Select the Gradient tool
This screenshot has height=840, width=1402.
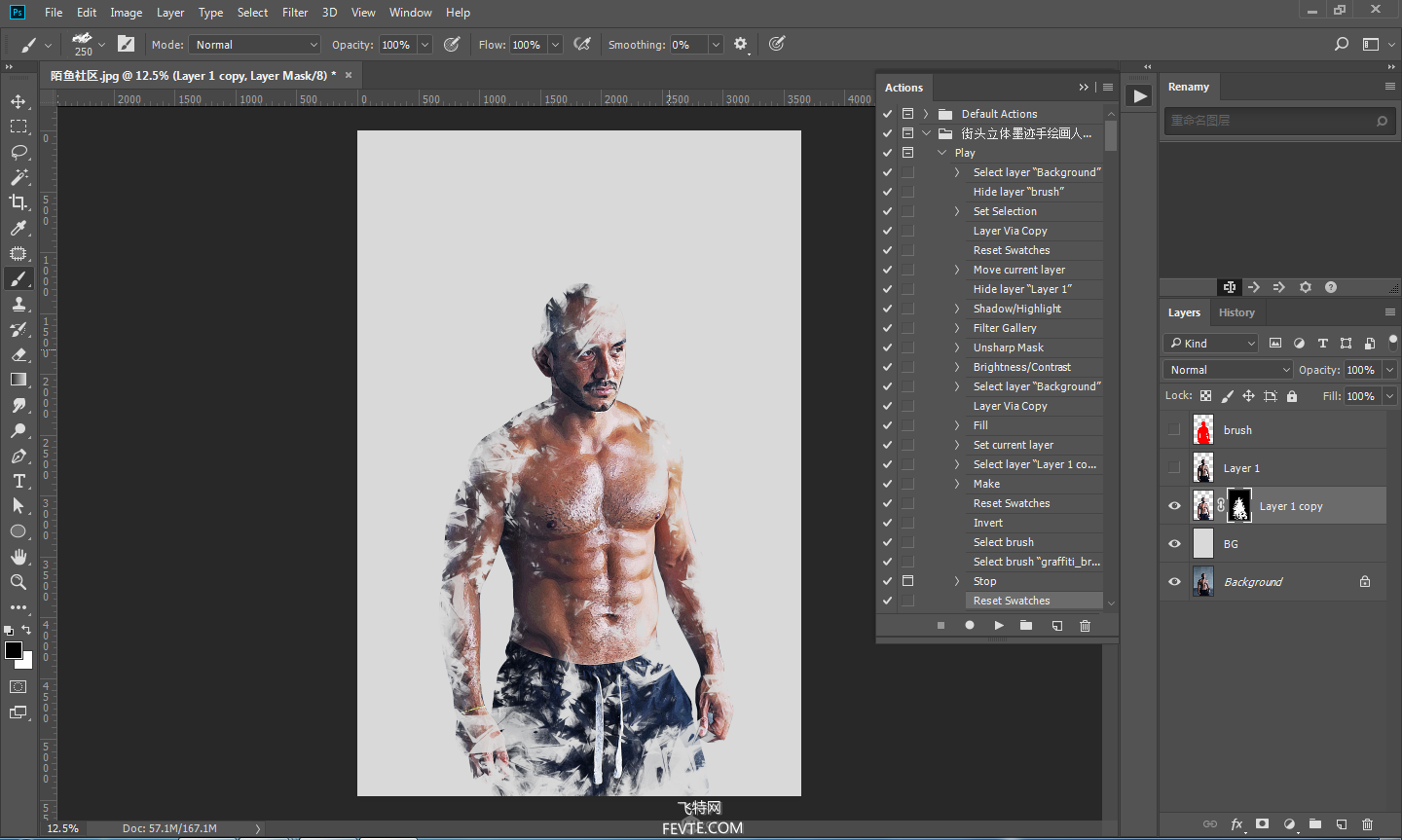click(x=18, y=380)
